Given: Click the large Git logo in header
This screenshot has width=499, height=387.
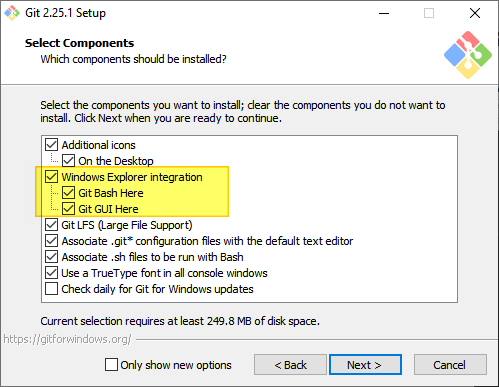Looking at the screenshot, I should click(x=468, y=55).
